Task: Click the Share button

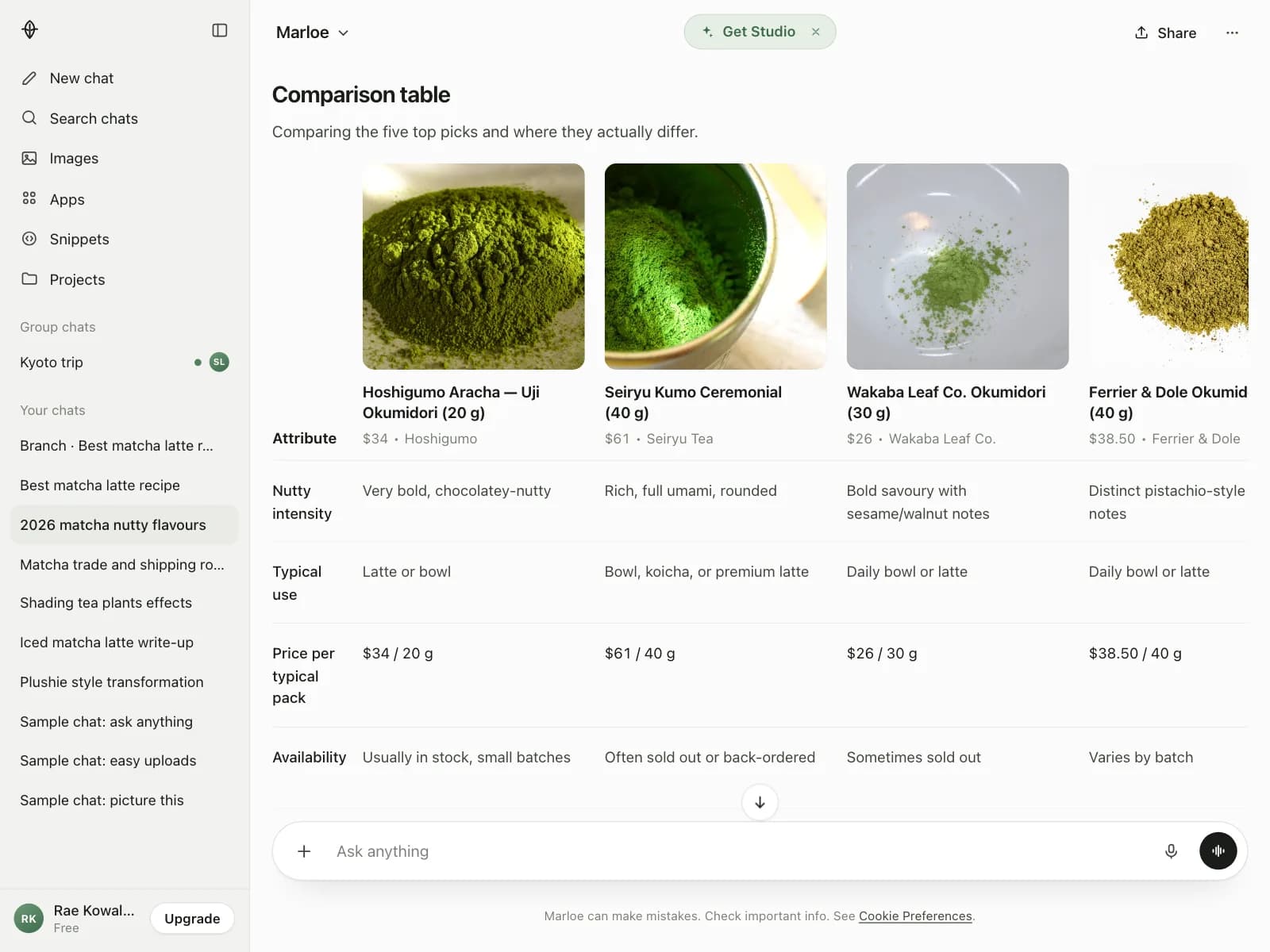Action: [1165, 33]
